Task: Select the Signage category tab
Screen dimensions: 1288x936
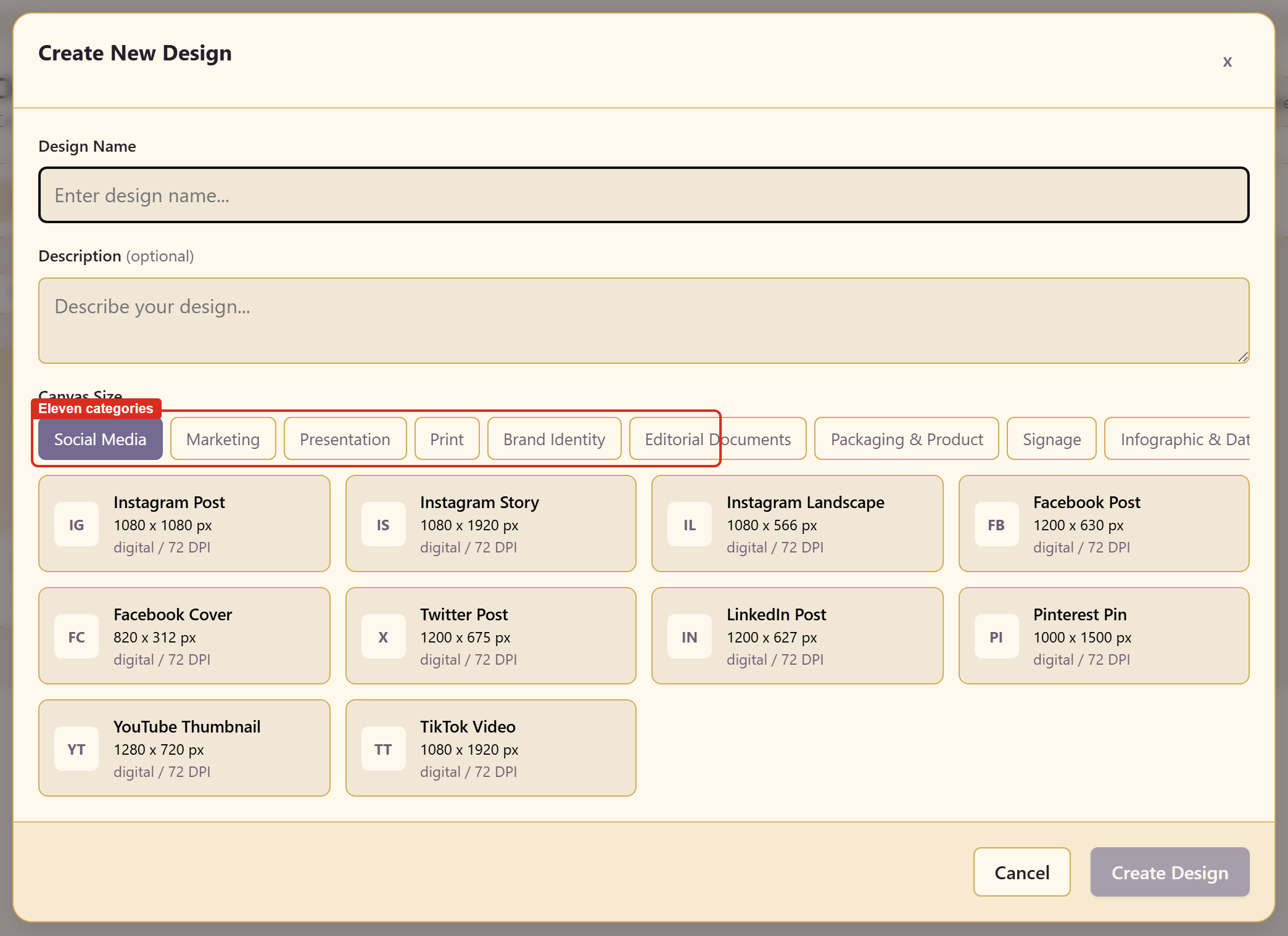Action: [1052, 439]
